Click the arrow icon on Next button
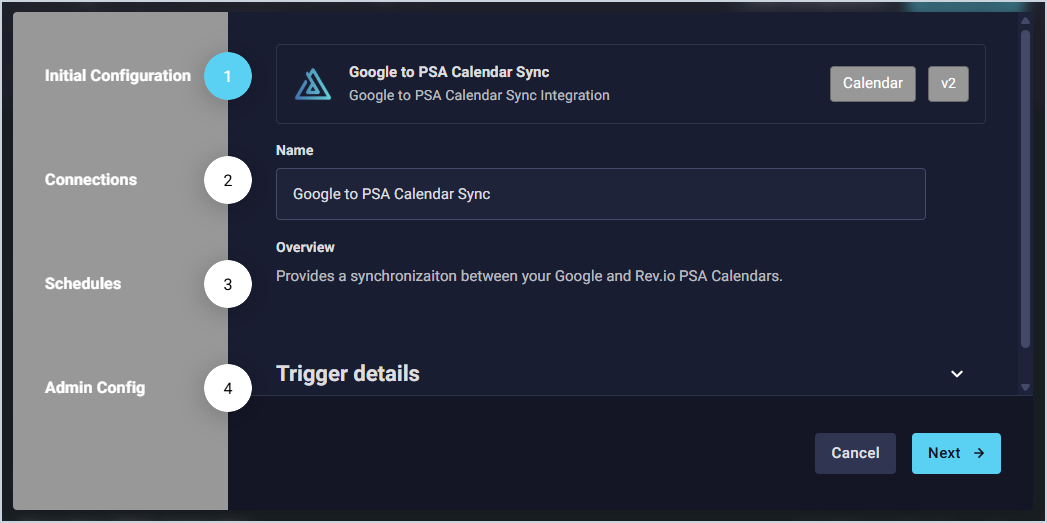The height and width of the screenshot is (523, 1047). pyautogui.click(x=979, y=453)
